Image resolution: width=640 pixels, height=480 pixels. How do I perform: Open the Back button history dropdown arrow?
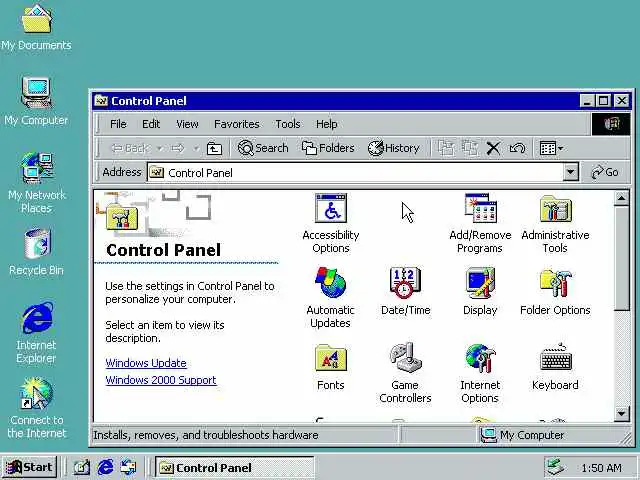point(160,149)
